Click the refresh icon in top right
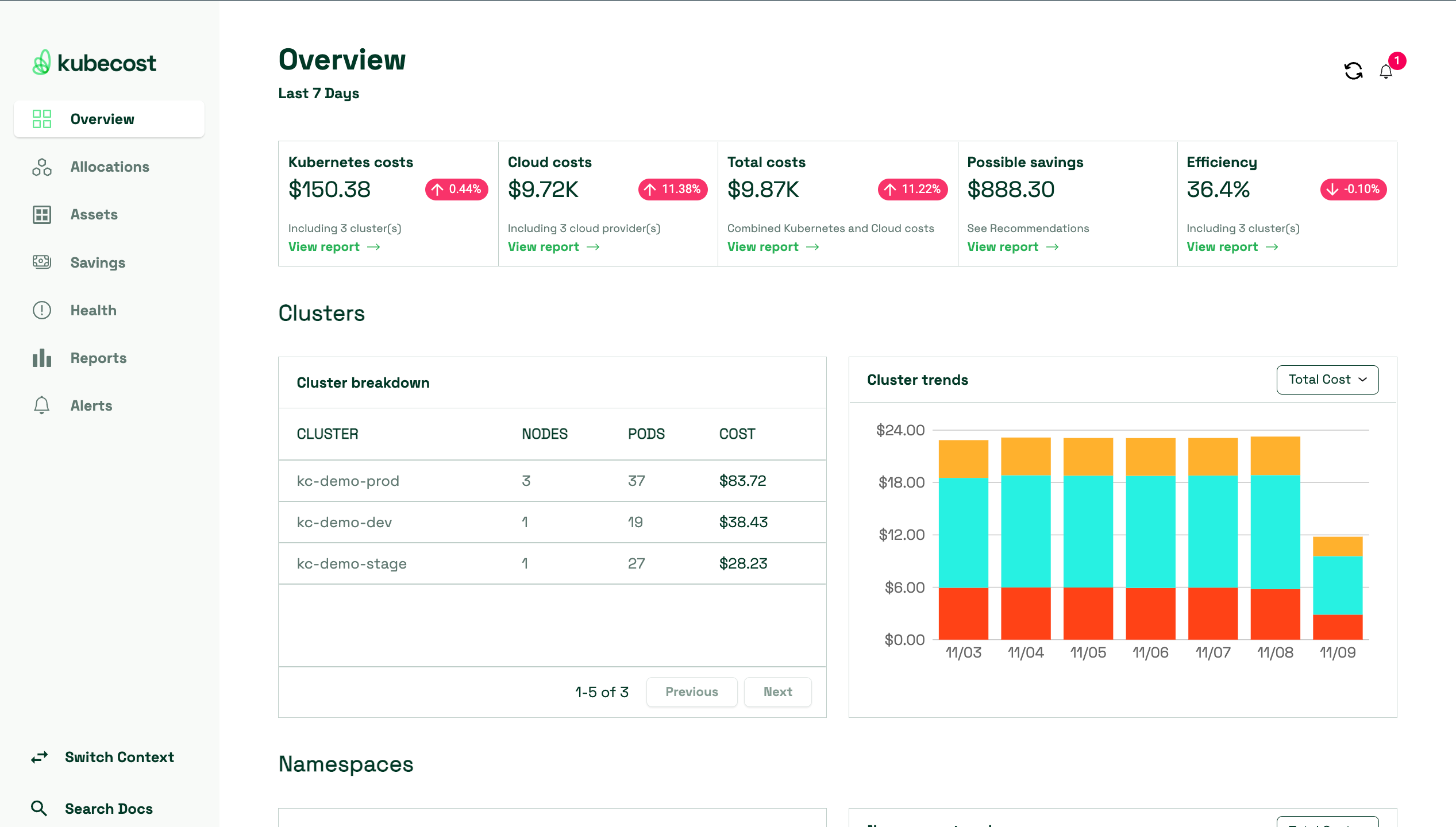The image size is (1456, 827). [1353, 71]
